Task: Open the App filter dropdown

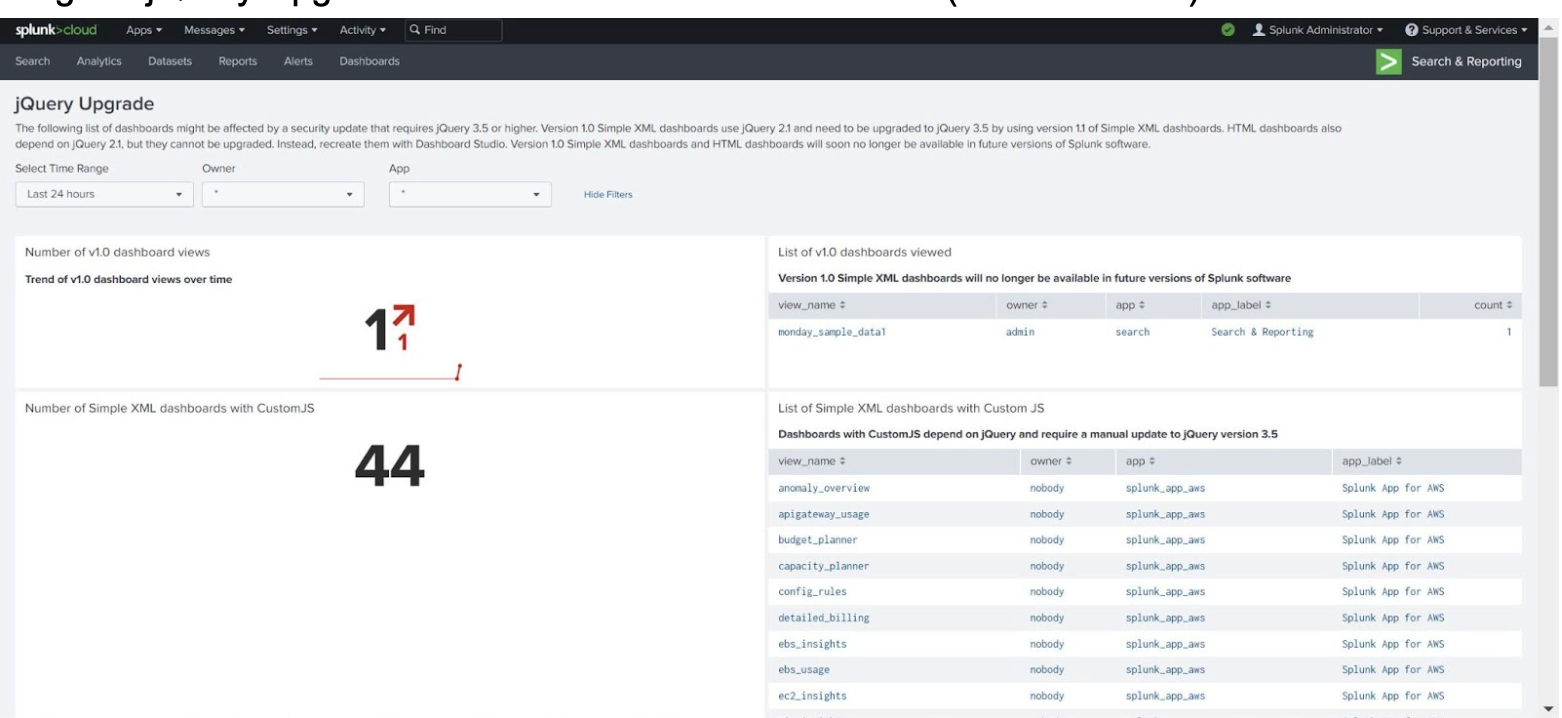Action: [470, 194]
